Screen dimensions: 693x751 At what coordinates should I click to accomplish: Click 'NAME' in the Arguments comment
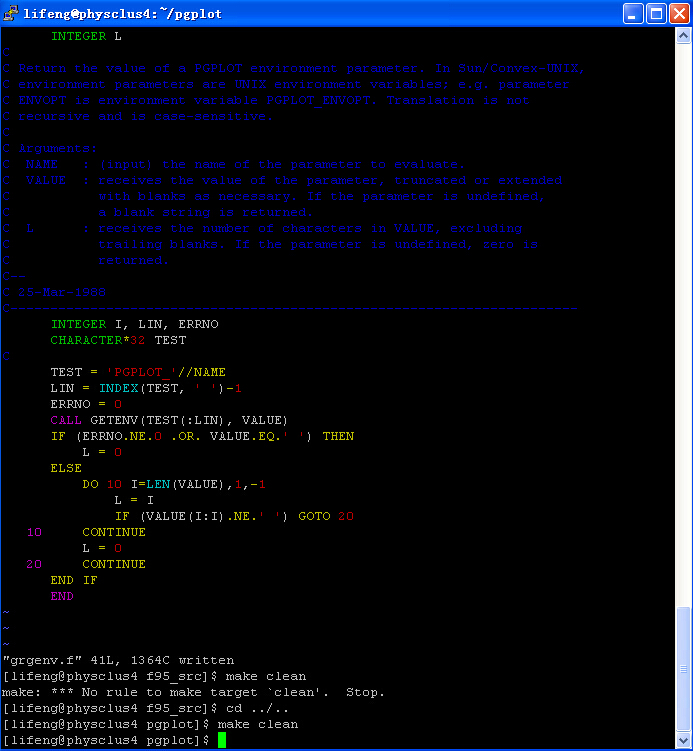[x=42, y=164]
